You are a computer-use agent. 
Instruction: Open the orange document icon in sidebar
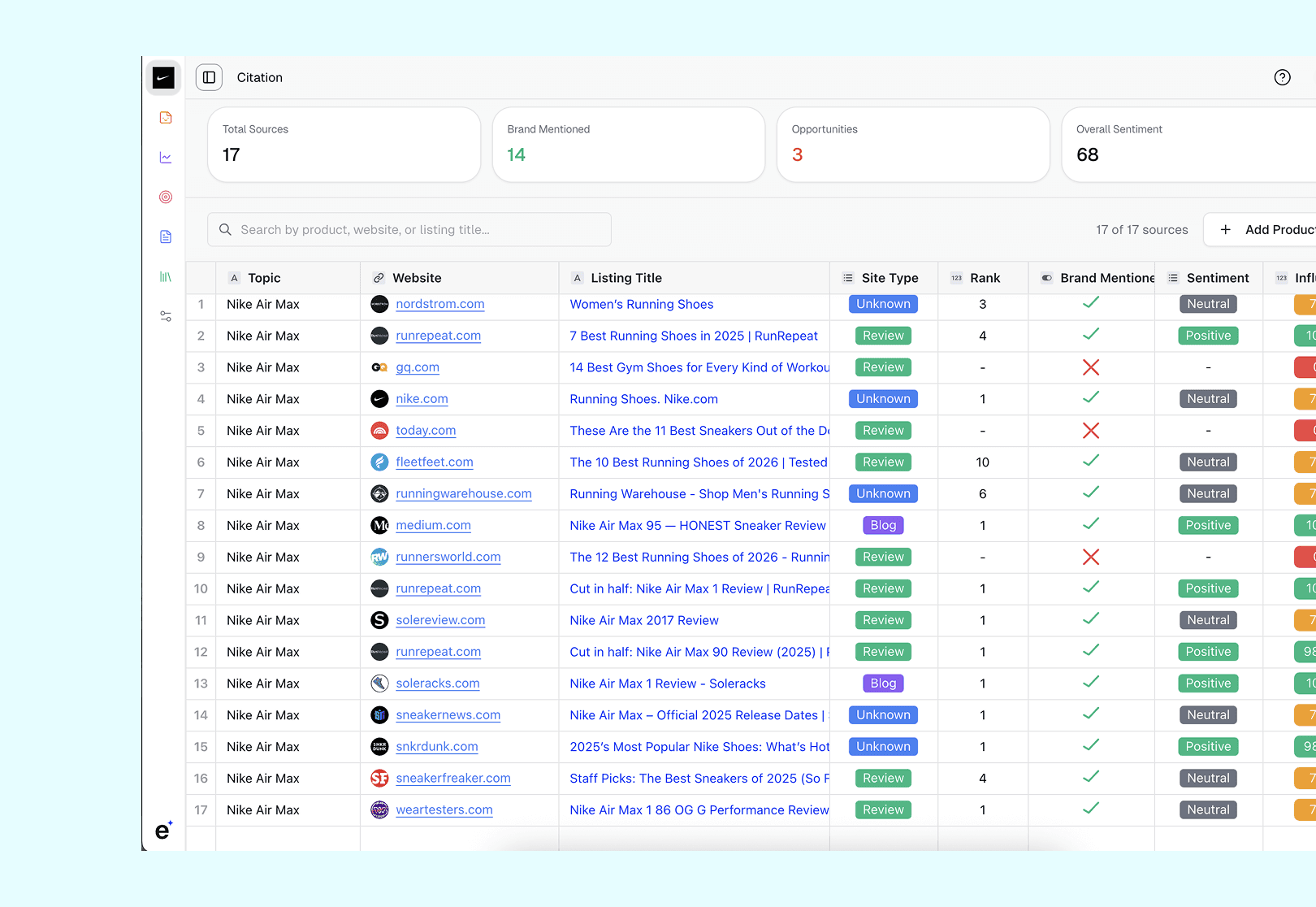point(166,118)
